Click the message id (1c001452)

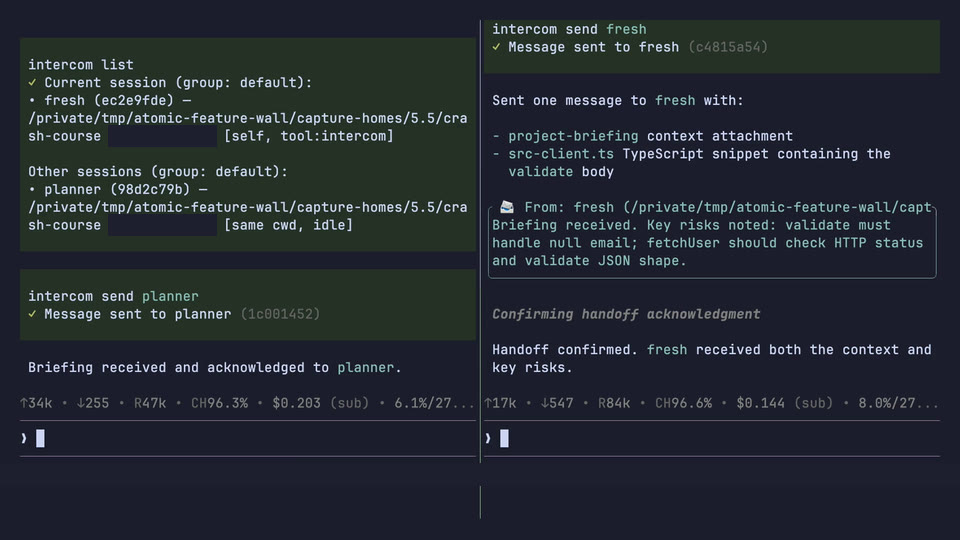[280, 314]
